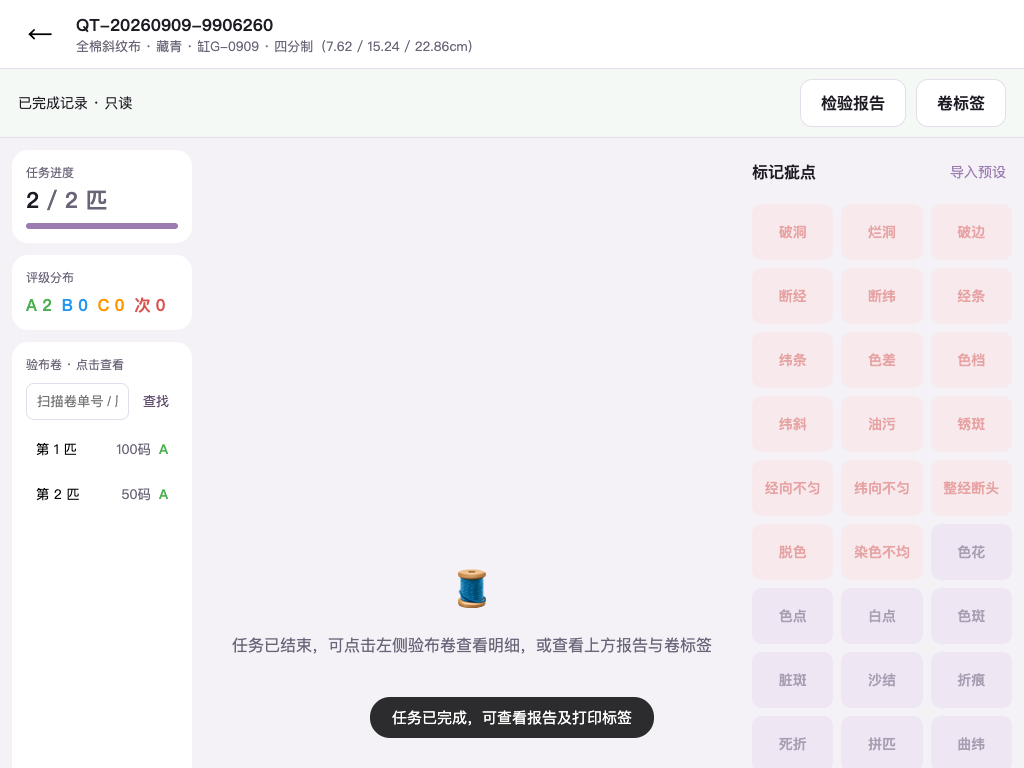Screen dimensions: 1024x768
Task: Click the 折痕 defect button
Action: coord(971,680)
